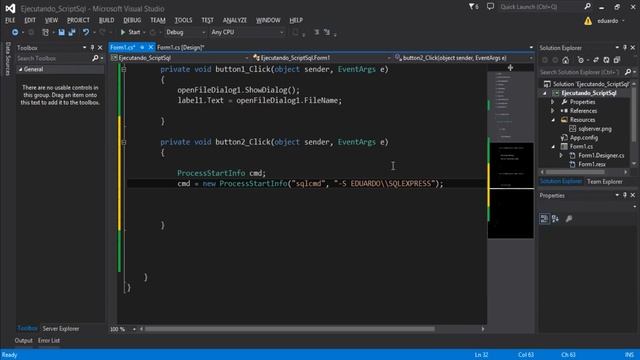640x360 pixels.
Task: Collapse the General toolbox group
Action: (20, 69)
